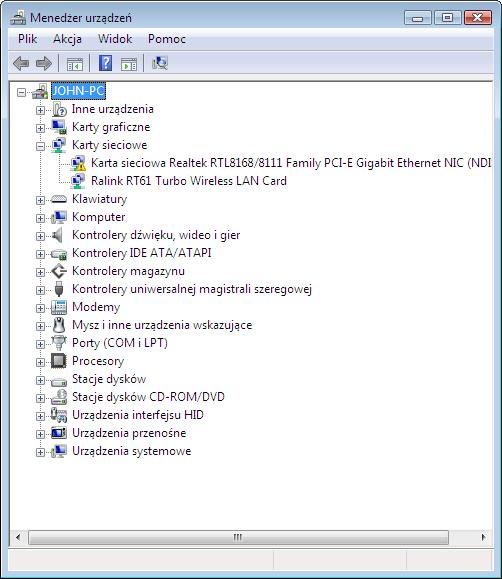Click the horizontal scrollbar thumb
This screenshot has width=502, height=579.
[x=238, y=537]
